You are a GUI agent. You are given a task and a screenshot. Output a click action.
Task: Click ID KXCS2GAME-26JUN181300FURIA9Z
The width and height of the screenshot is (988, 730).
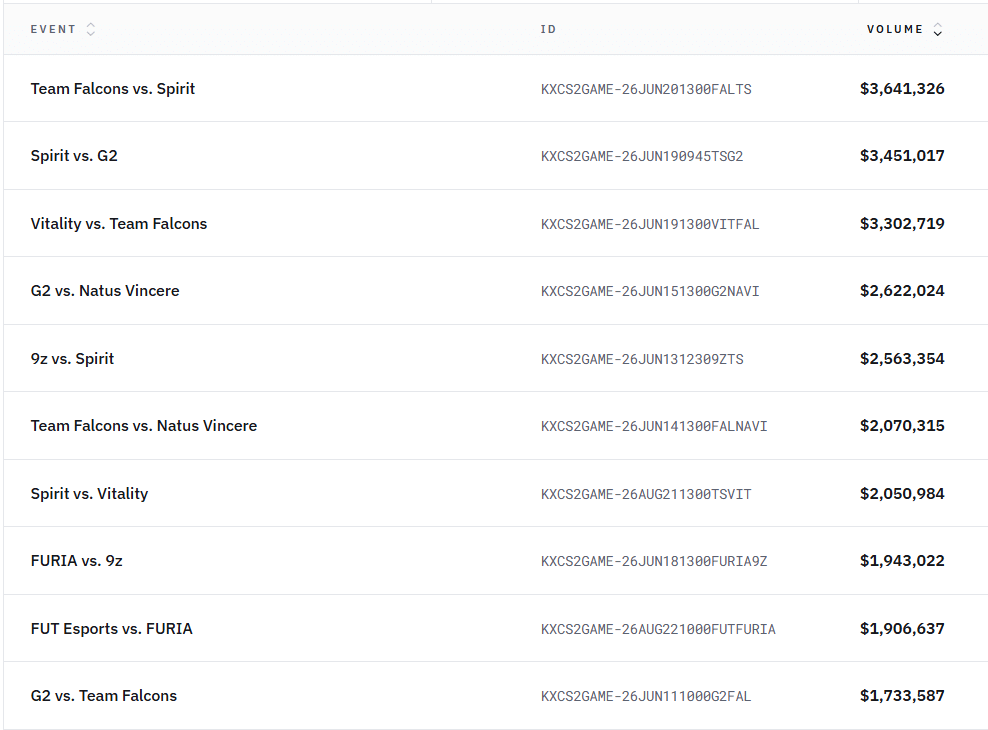tap(654, 561)
